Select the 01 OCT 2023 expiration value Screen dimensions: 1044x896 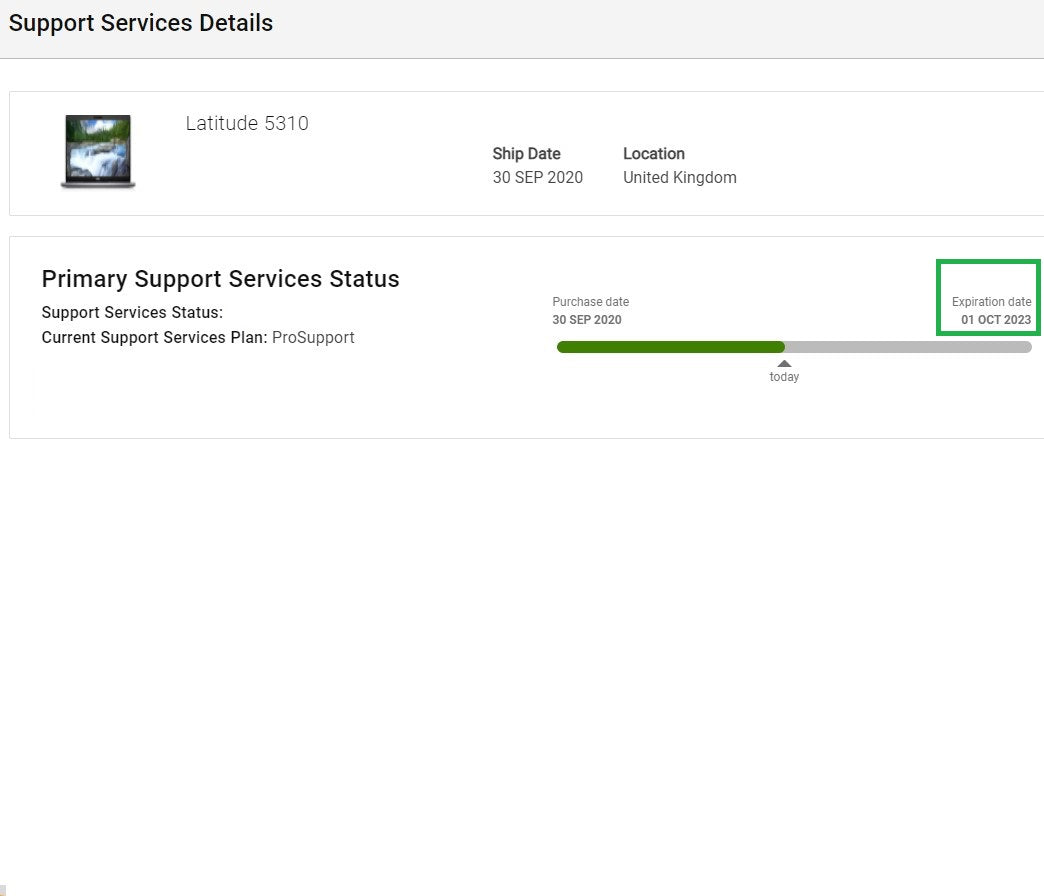coord(995,320)
